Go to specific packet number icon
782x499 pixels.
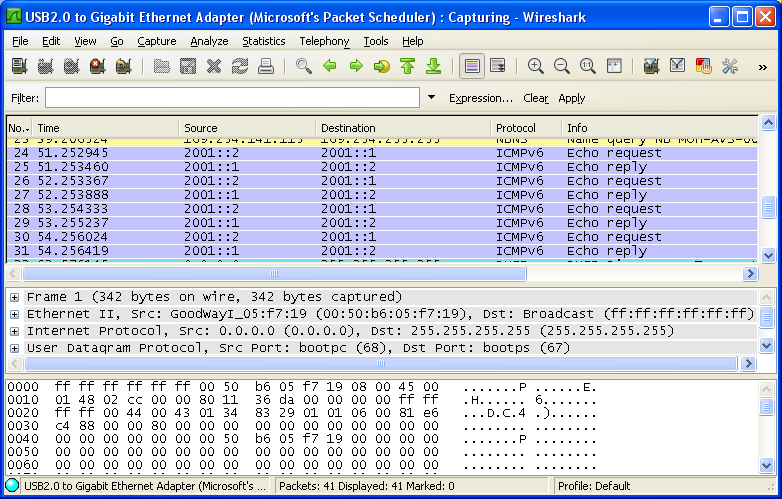point(382,66)
